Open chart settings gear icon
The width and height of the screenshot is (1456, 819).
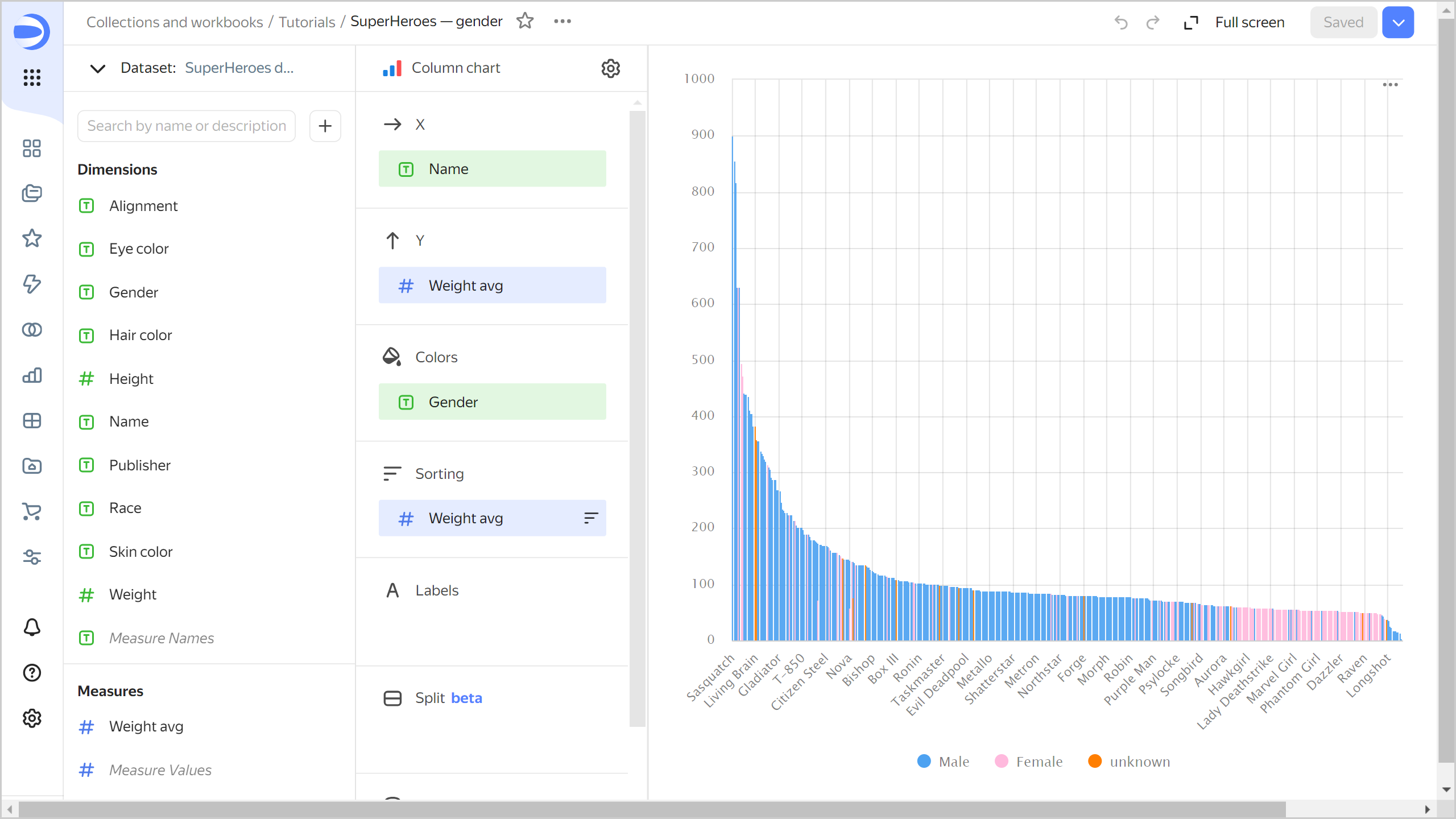click(x=611, y=68)
